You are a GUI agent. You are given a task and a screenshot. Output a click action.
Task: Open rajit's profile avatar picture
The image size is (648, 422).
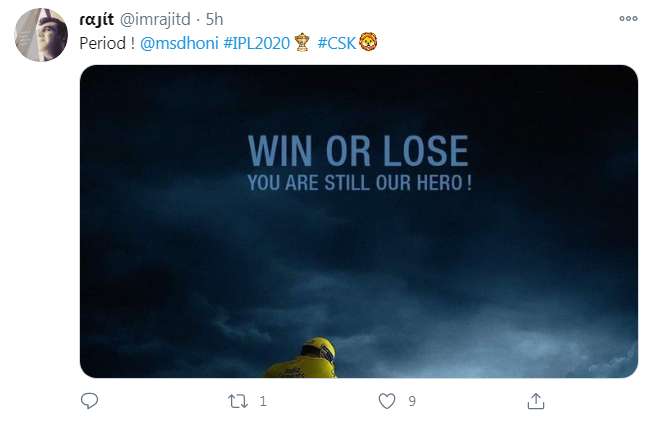click(41, 35)
